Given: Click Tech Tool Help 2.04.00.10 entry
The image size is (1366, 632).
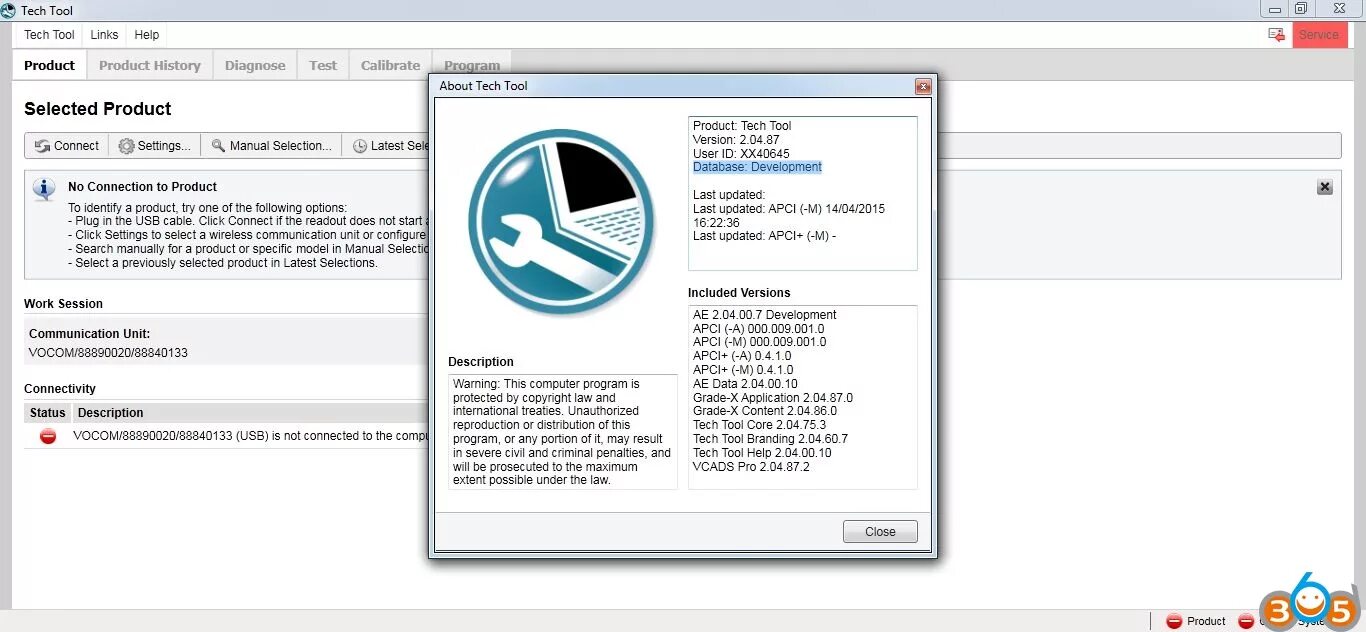Looking at the screenshot, I should (762, 453).
